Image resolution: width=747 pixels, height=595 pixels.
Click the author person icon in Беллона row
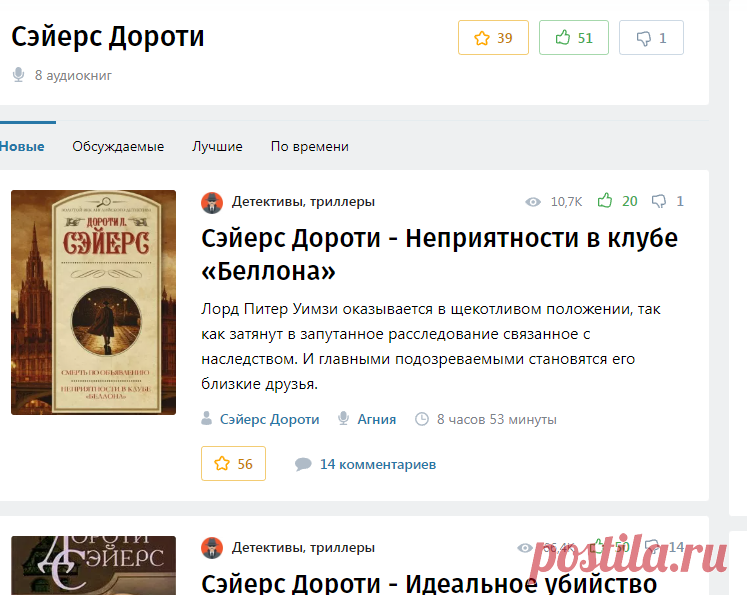206,419
